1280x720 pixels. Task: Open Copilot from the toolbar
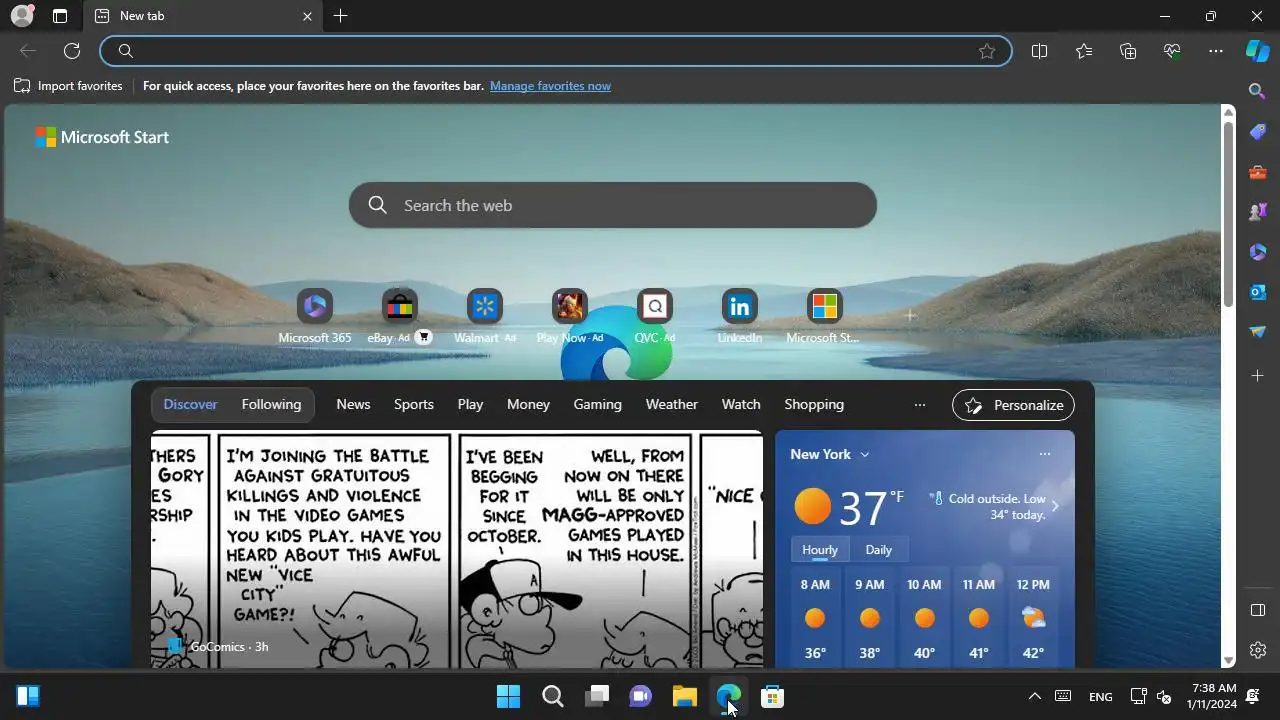(x=1257, y=51)
